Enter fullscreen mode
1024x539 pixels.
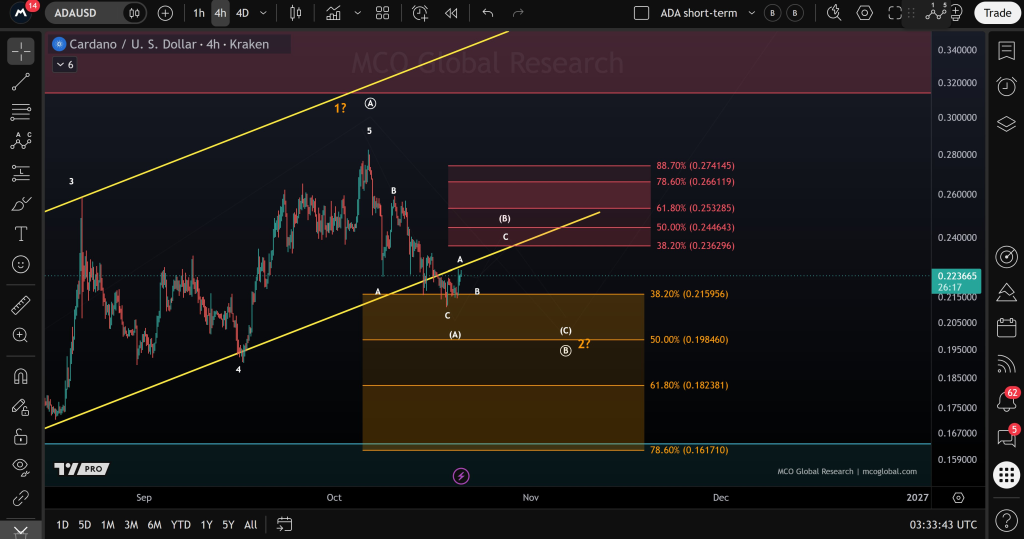click(x=895, y=13)
